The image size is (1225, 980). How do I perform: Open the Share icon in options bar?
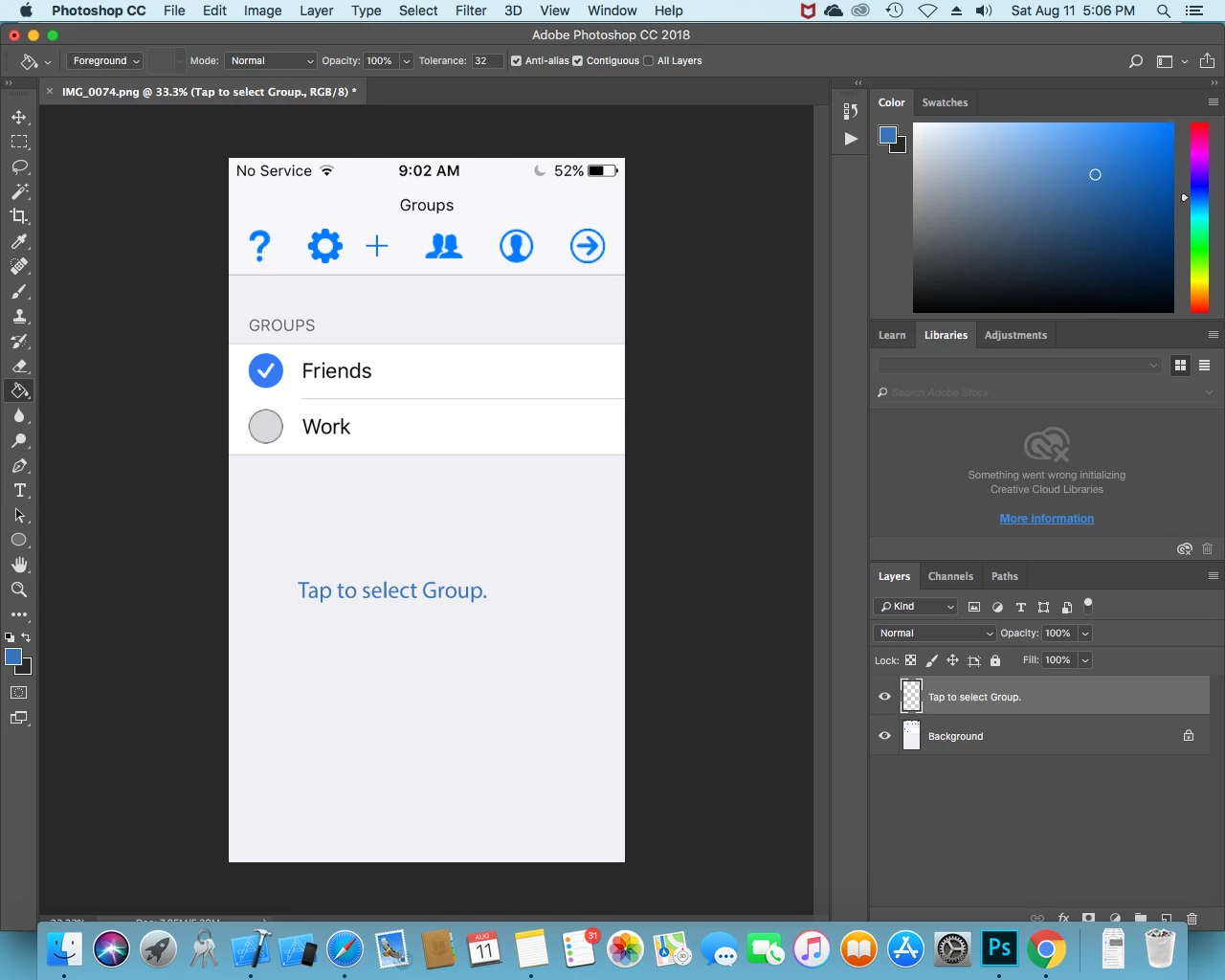(x=1207, y=60)
